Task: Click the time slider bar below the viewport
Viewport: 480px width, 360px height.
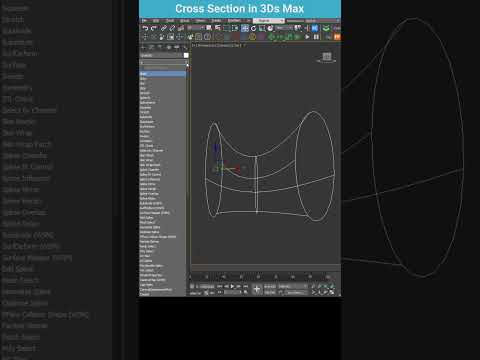Action: (x=266, y=268)
